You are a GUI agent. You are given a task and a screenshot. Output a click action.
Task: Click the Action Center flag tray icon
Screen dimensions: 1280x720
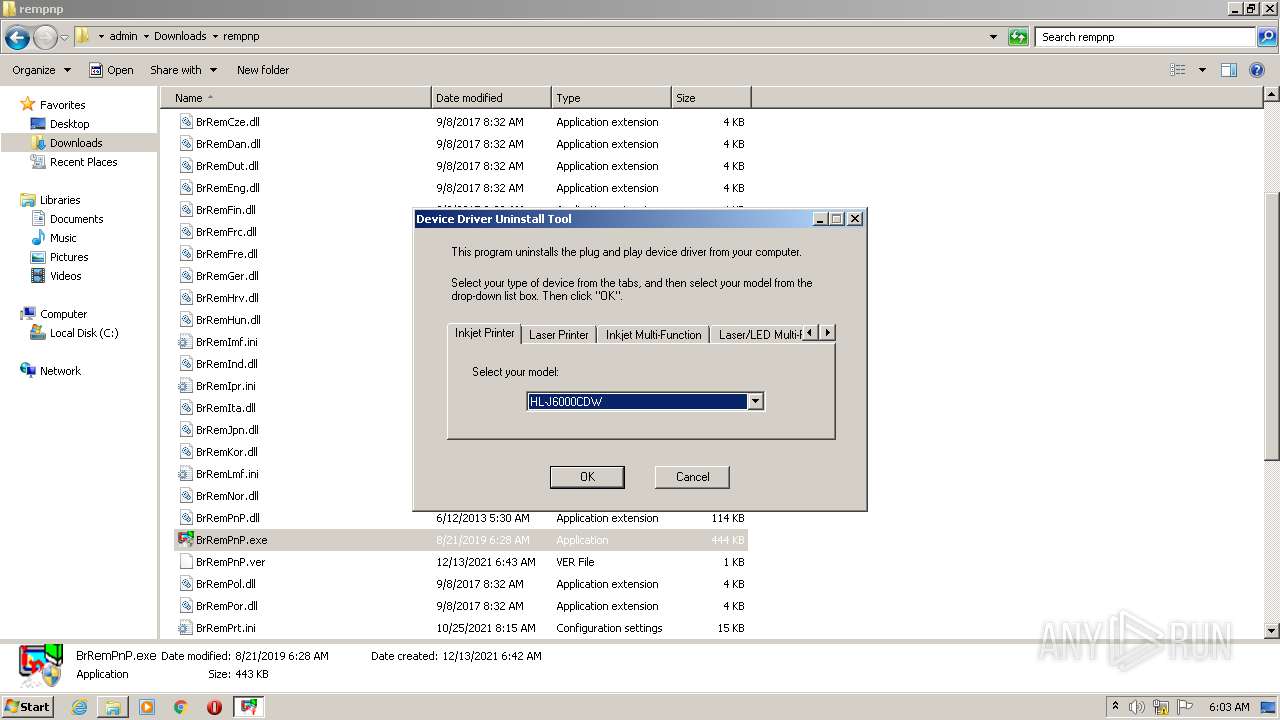point(1185,707)
